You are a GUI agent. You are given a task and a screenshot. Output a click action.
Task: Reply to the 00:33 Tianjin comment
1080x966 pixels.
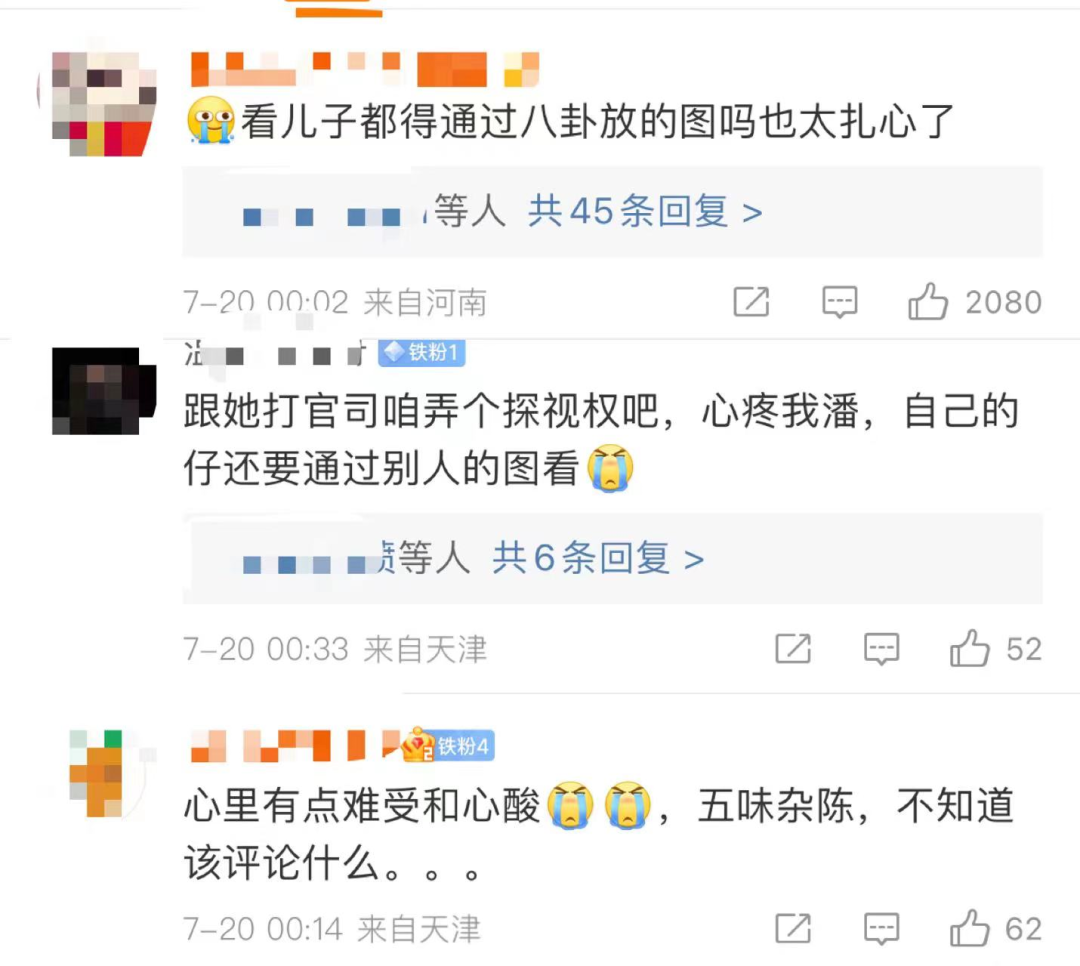(x=882, y=648)
